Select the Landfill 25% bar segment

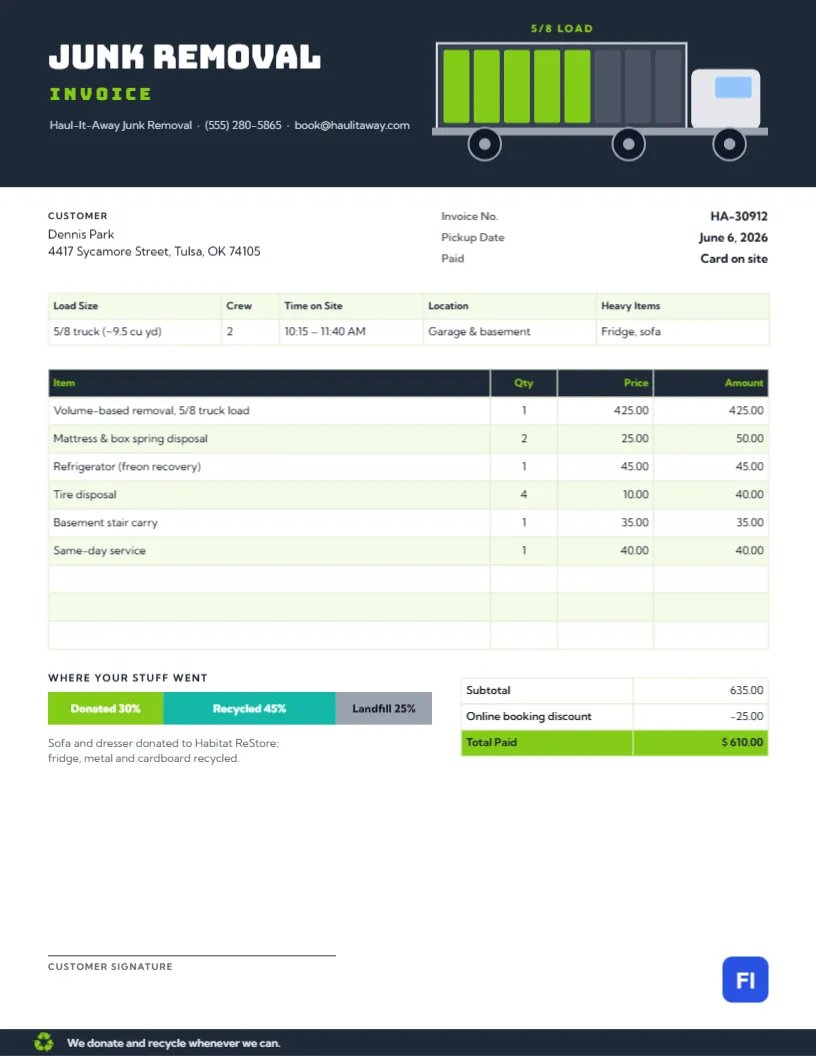tap(384, 708)
